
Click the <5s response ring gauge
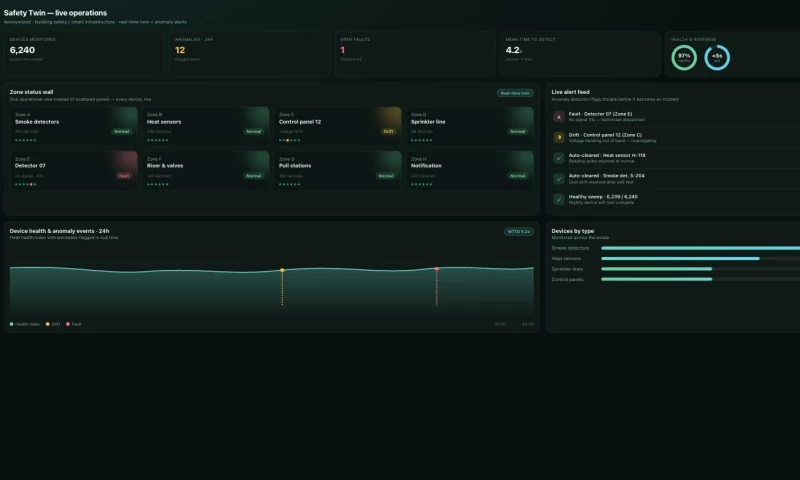717,58
